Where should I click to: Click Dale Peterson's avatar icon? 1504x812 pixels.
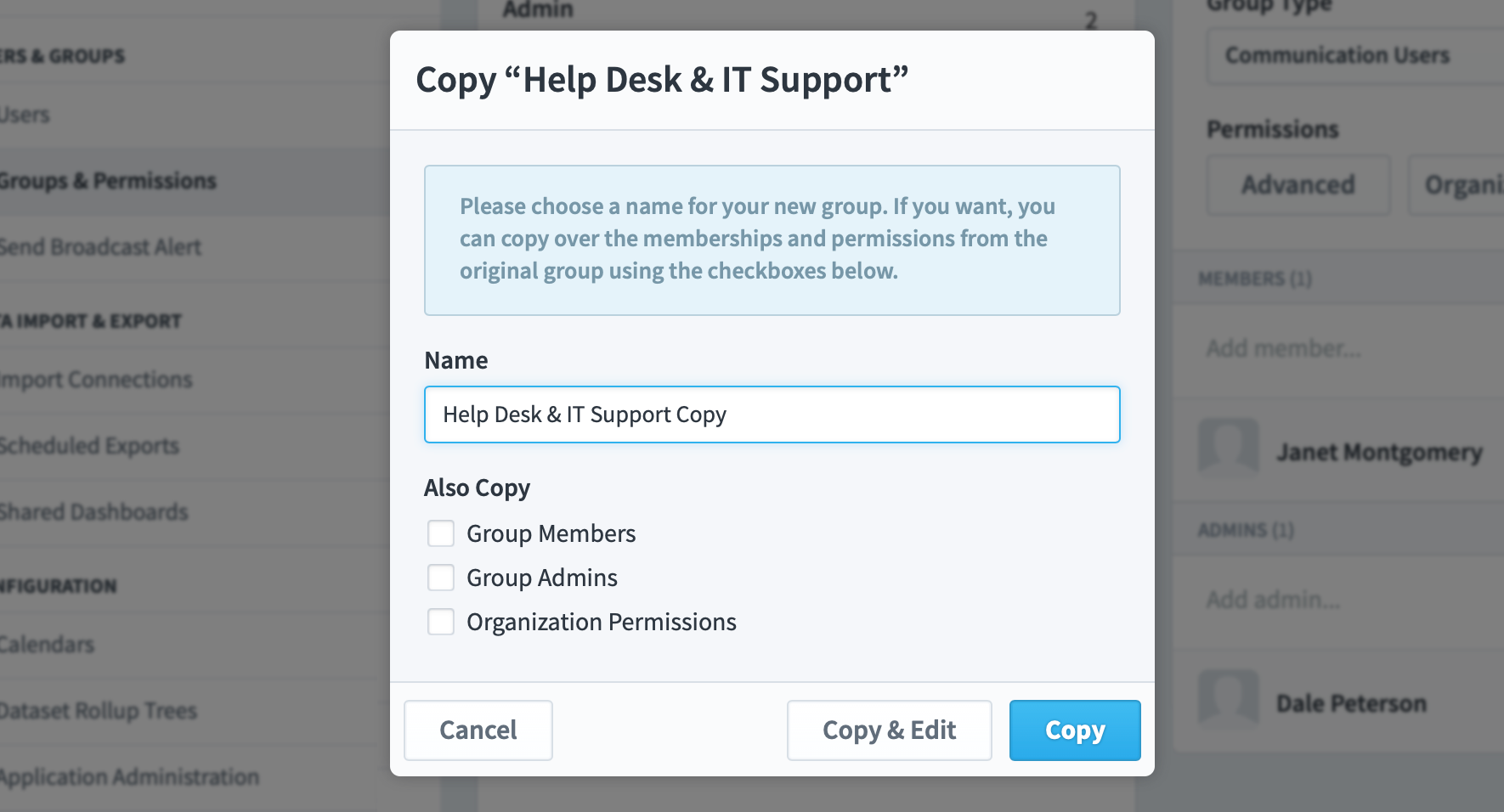tap(1229, 699)
